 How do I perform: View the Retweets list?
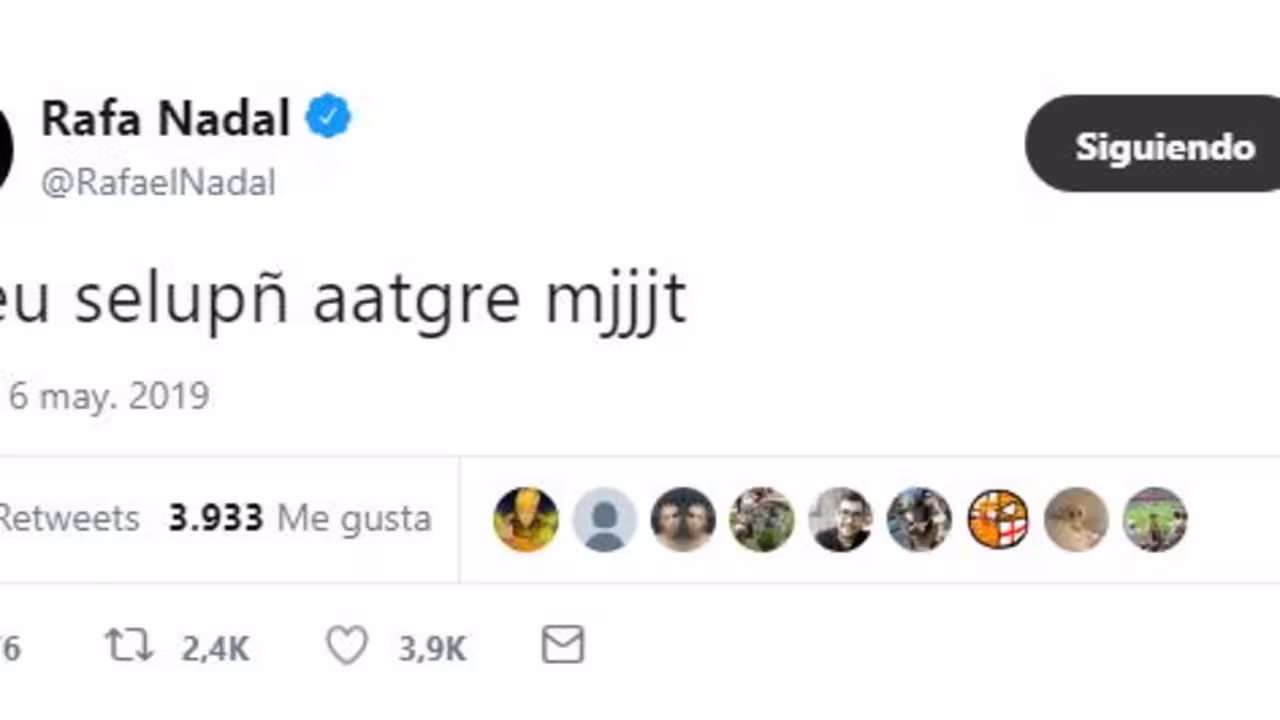(68, 519)
